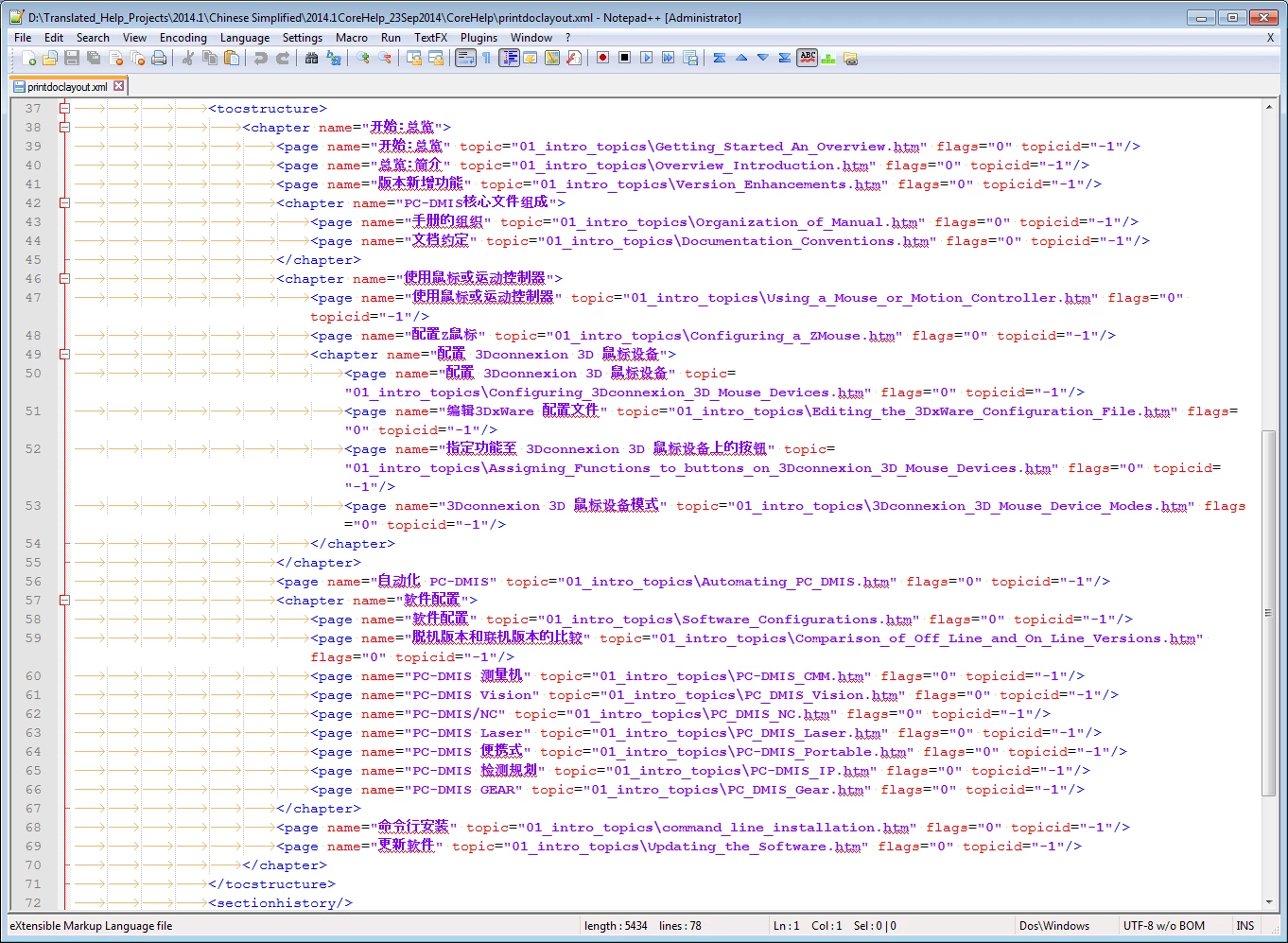Viewport: 1288px width, 943px height.
Task: Open the Search menu
Action: coord(93,38)
